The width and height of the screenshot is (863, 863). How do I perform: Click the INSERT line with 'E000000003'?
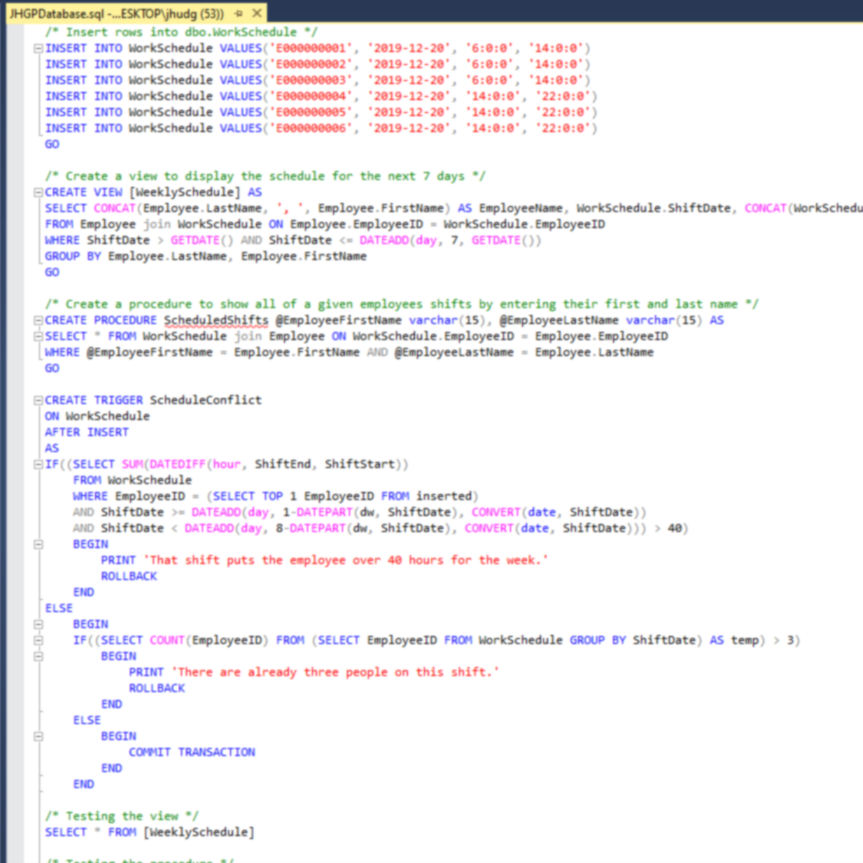(x=318, y=80)
